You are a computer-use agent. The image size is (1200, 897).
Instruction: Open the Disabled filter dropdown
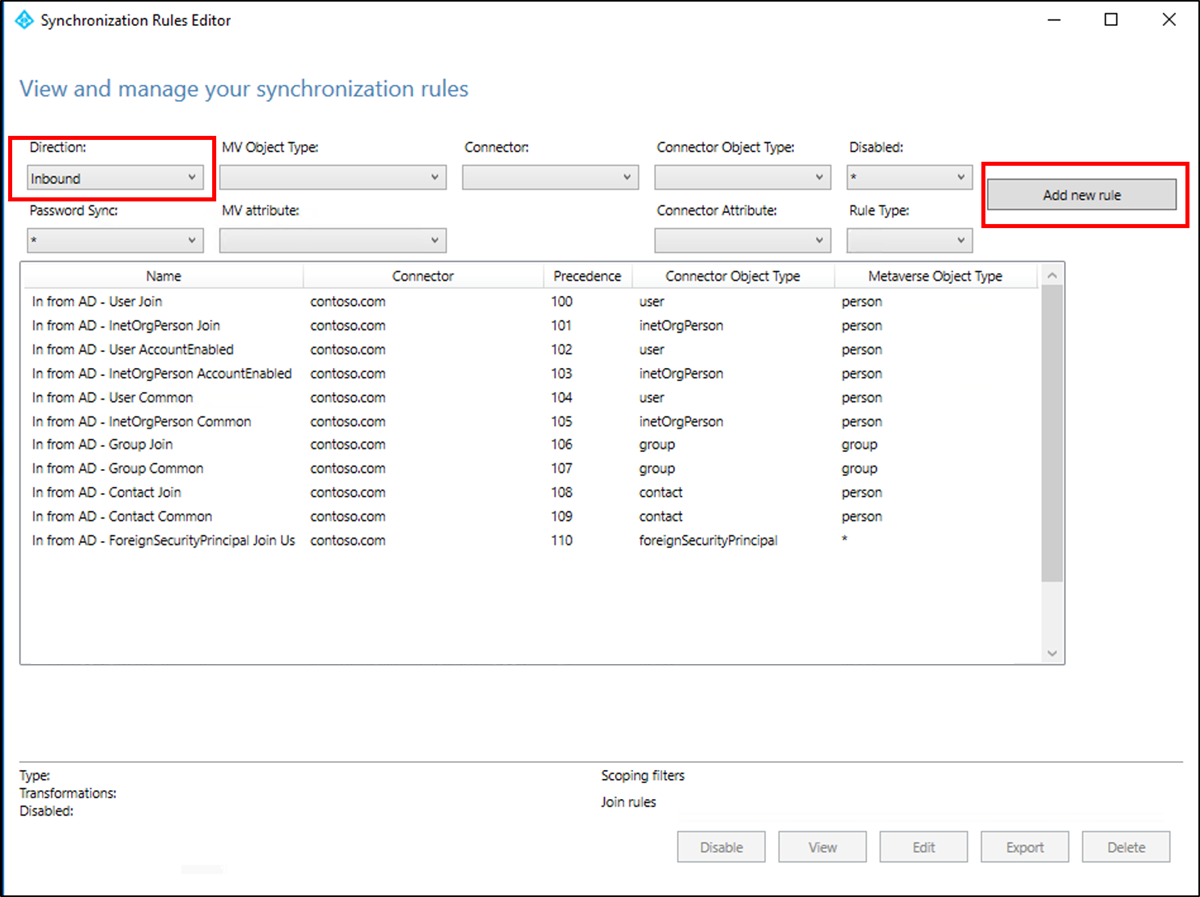tap(909, 178)
